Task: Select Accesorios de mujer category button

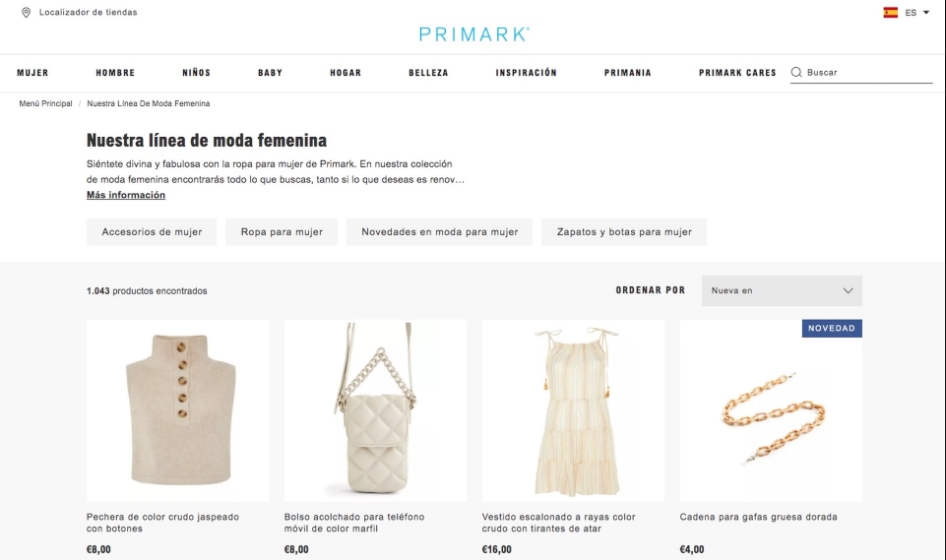Action: [x=151, y=232]
